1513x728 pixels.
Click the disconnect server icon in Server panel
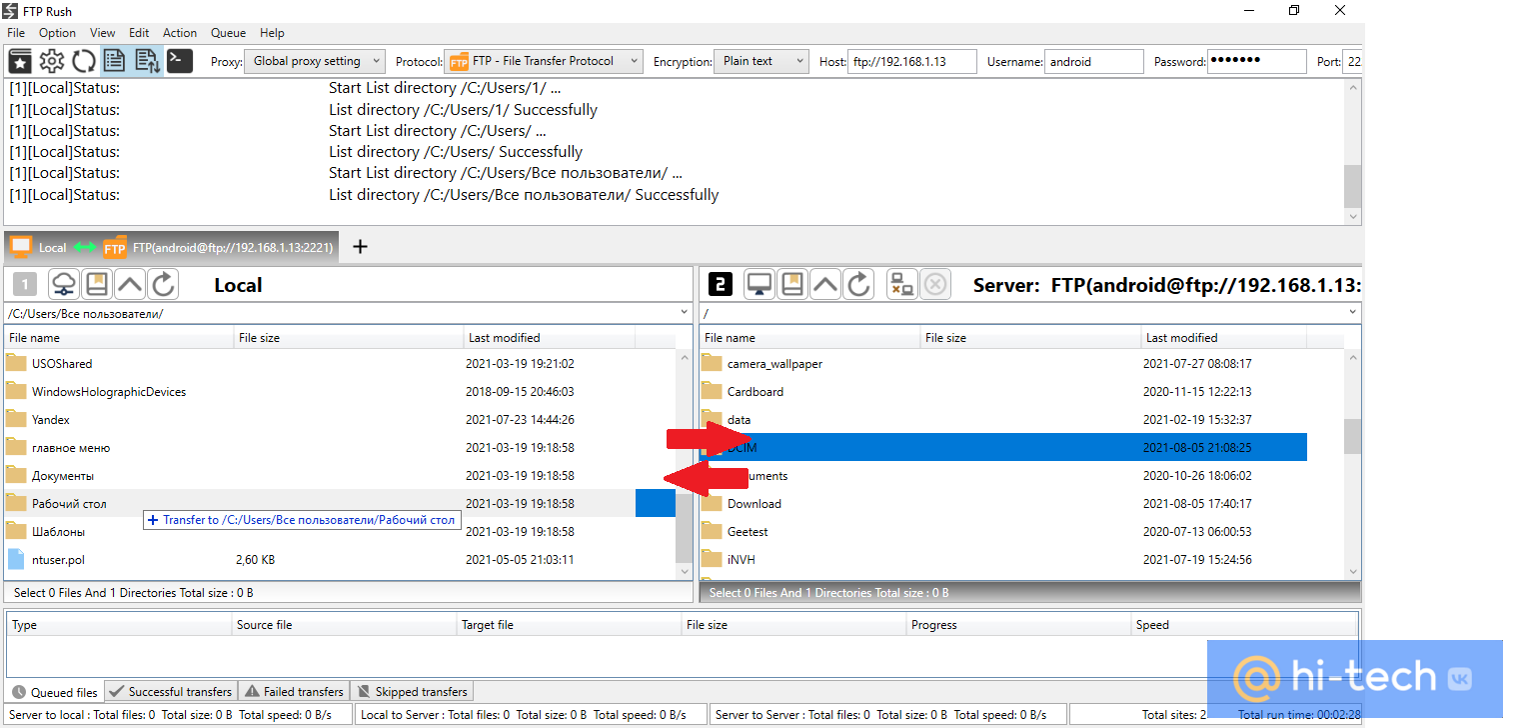(902, 285)
